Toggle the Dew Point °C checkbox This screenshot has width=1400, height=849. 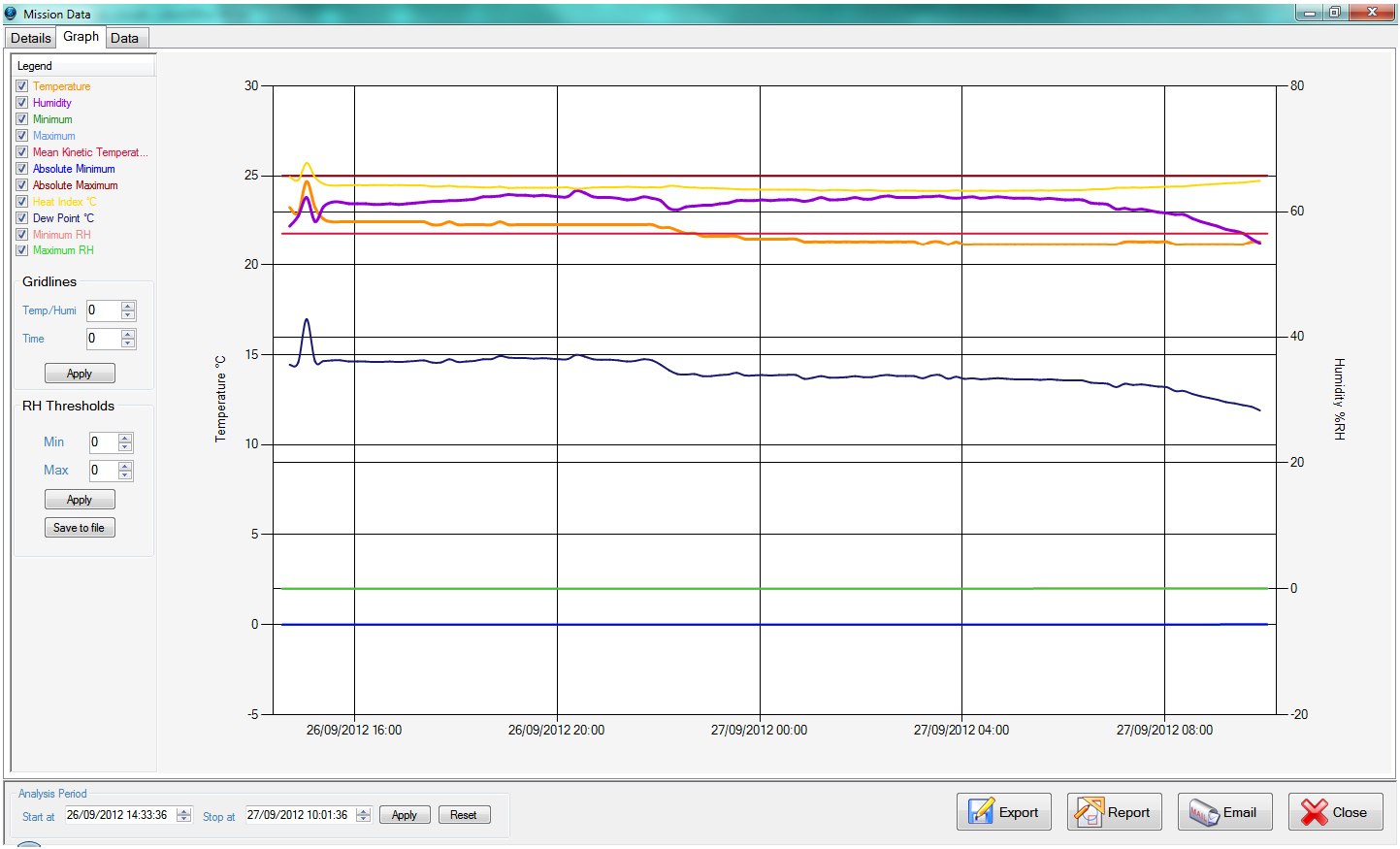click(x=21, y=218)
